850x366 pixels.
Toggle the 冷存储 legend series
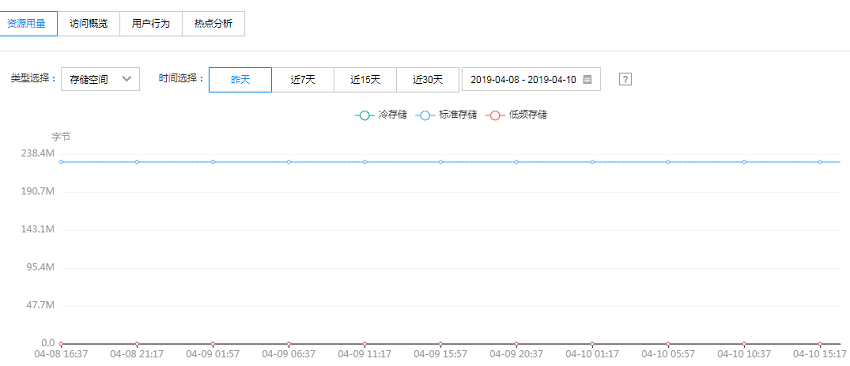(x=381, y=115)
